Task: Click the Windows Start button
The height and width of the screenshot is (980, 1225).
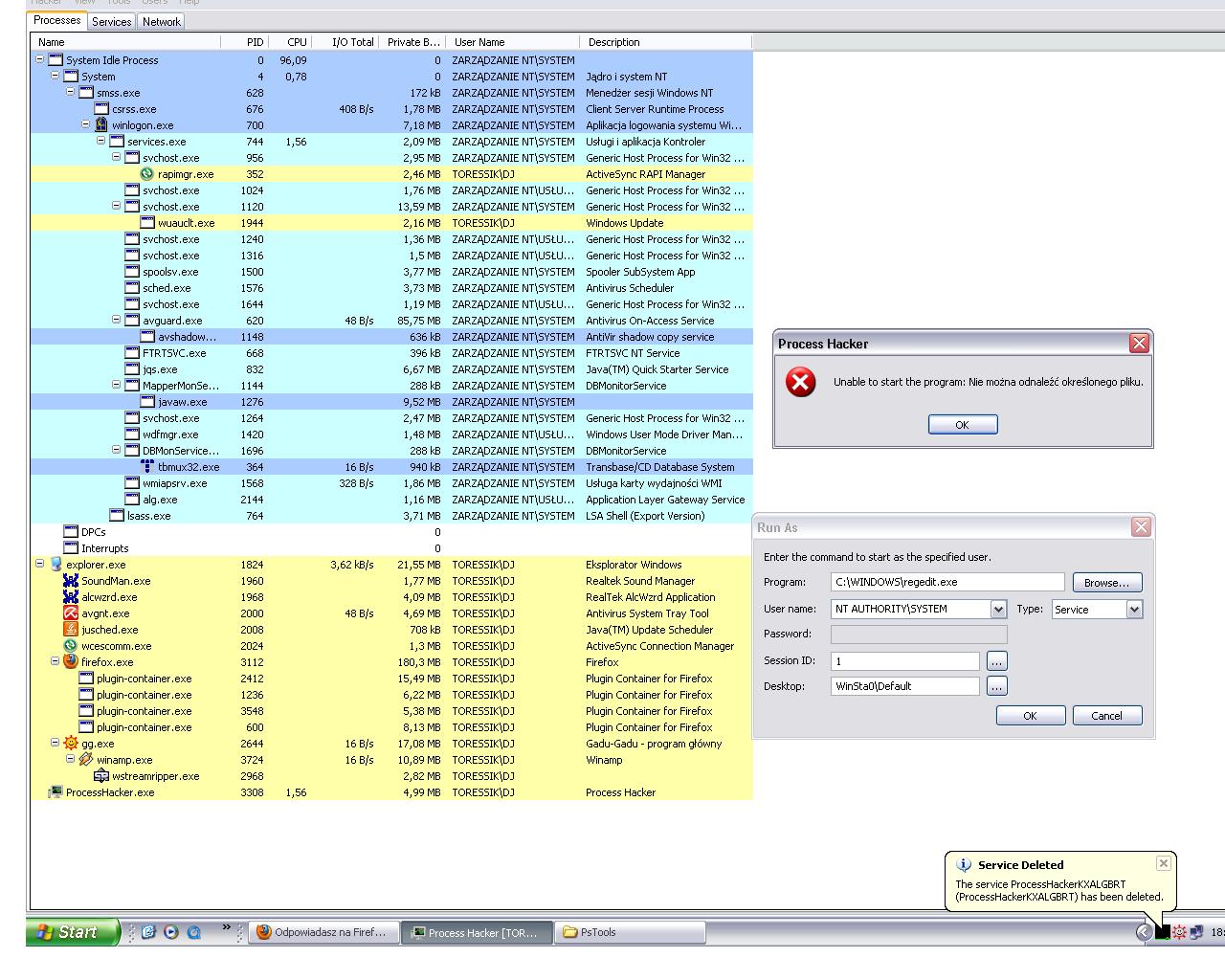Action: click(73, 932)
